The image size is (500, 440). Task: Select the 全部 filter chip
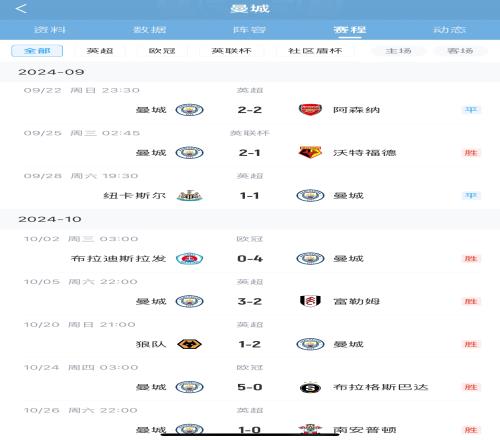pos(37,51)
